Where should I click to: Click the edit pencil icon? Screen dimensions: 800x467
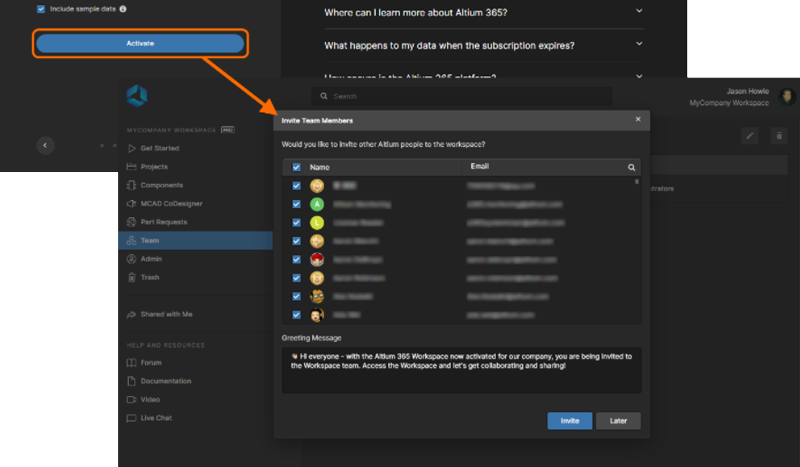pyautogui.click(x=750, y=136)
